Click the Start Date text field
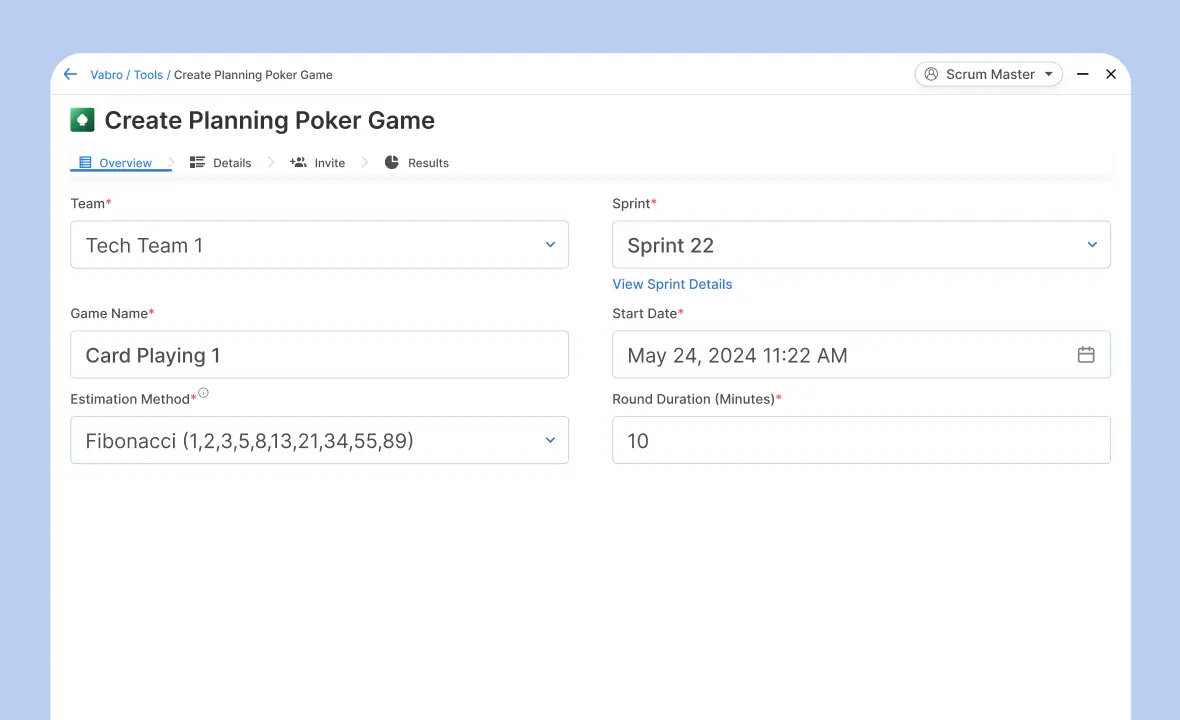The width and height of the screenshot is (1180, 720). pyautogui.click(x=840, y=355)
